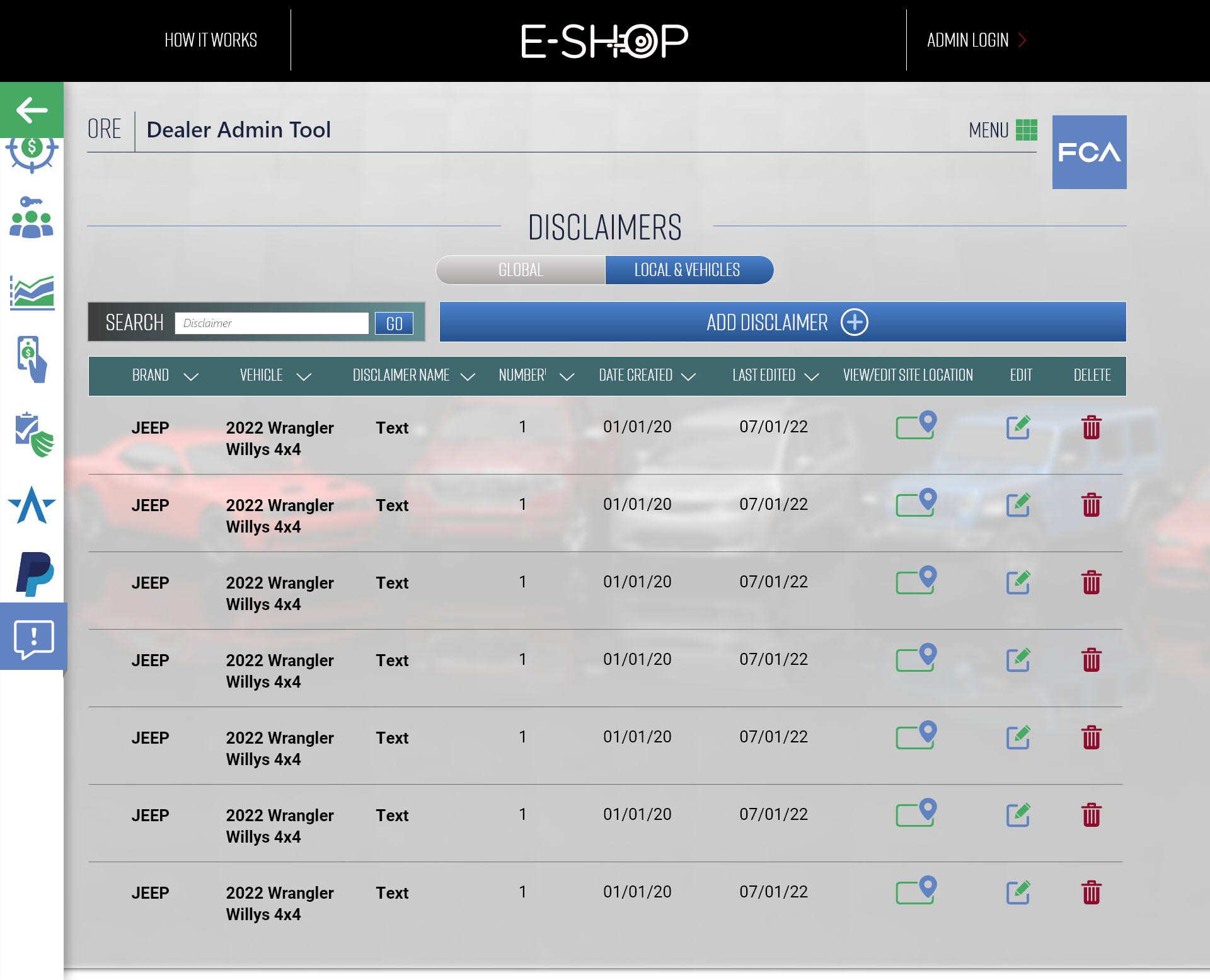Click the FCA logo tile
1210x980 pixels.
point(1089,152)
